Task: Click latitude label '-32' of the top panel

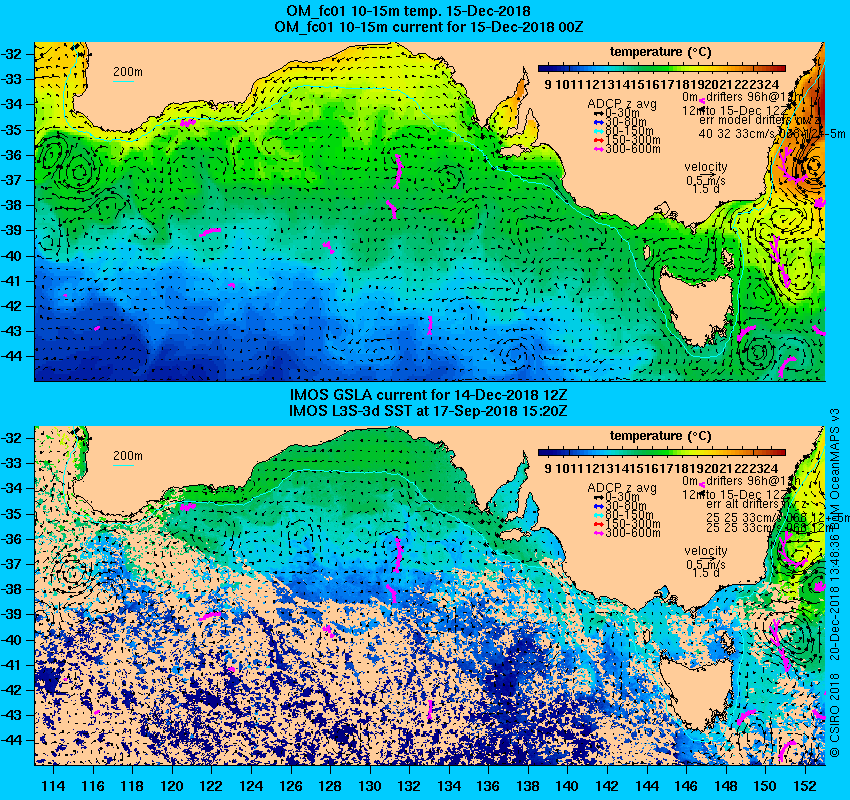Action: coord(12,54)
